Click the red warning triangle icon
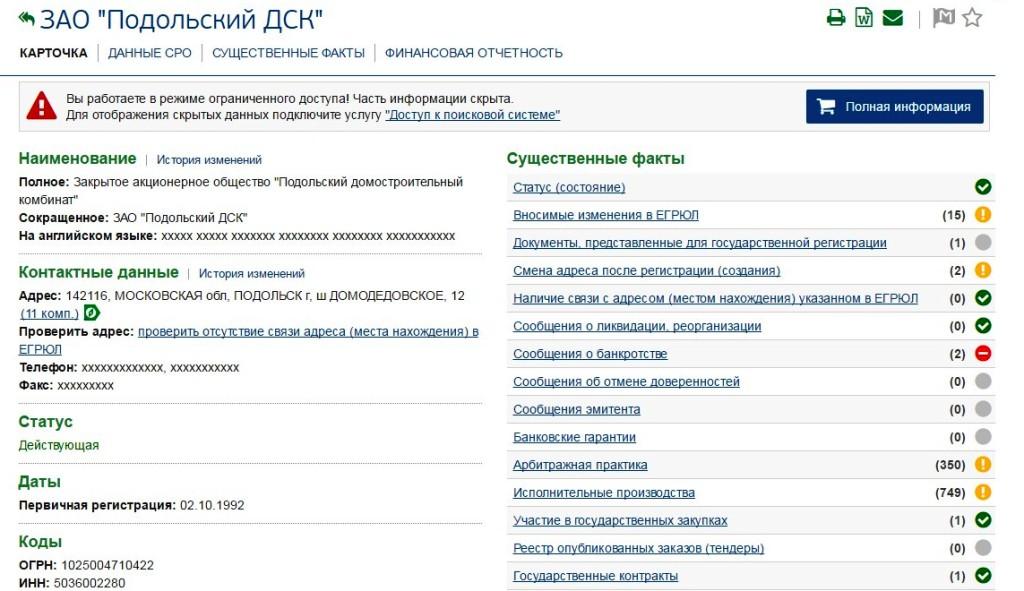Screen dimensions: 1024x591 point(41,106)
